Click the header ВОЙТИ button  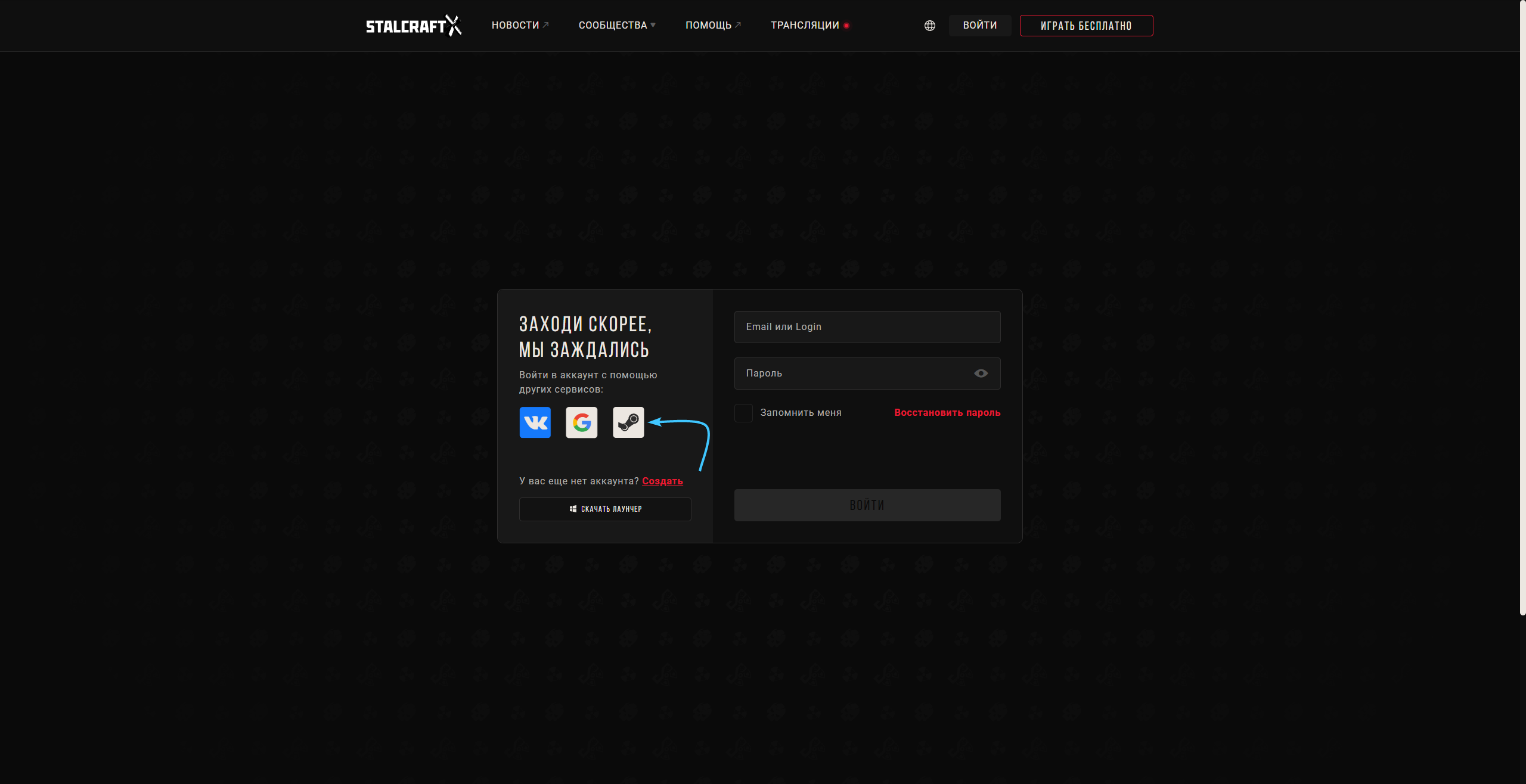980,26
